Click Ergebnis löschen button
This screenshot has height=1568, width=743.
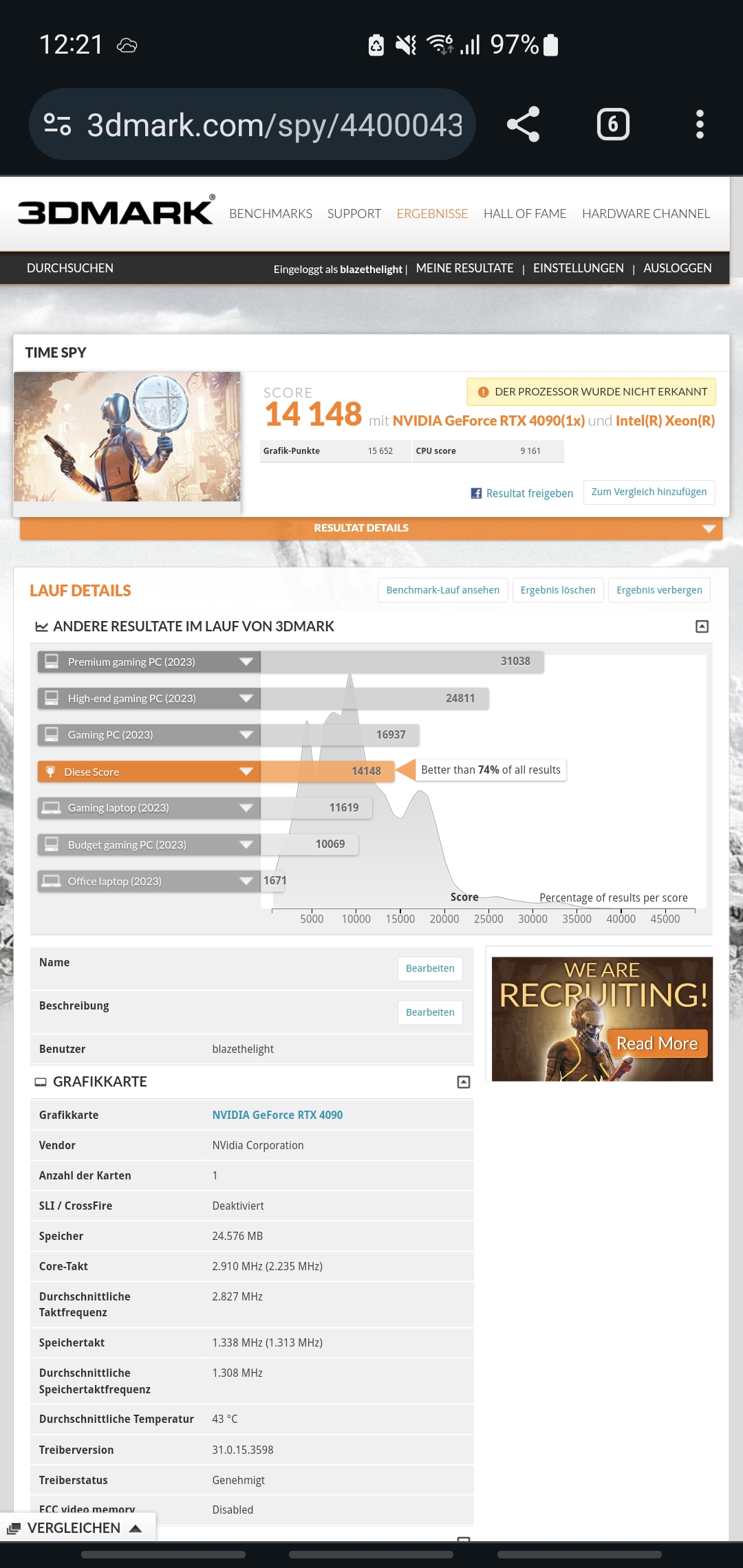point(558,590)
